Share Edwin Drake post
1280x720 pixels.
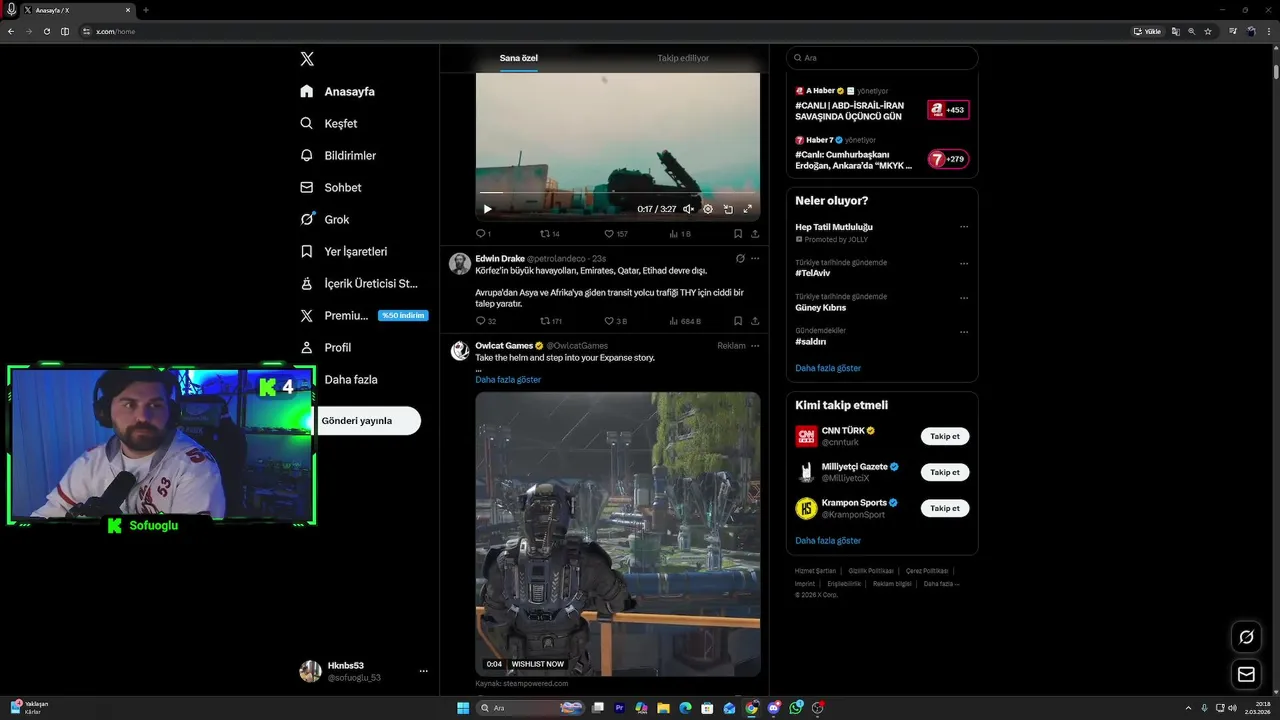point(755,321)
